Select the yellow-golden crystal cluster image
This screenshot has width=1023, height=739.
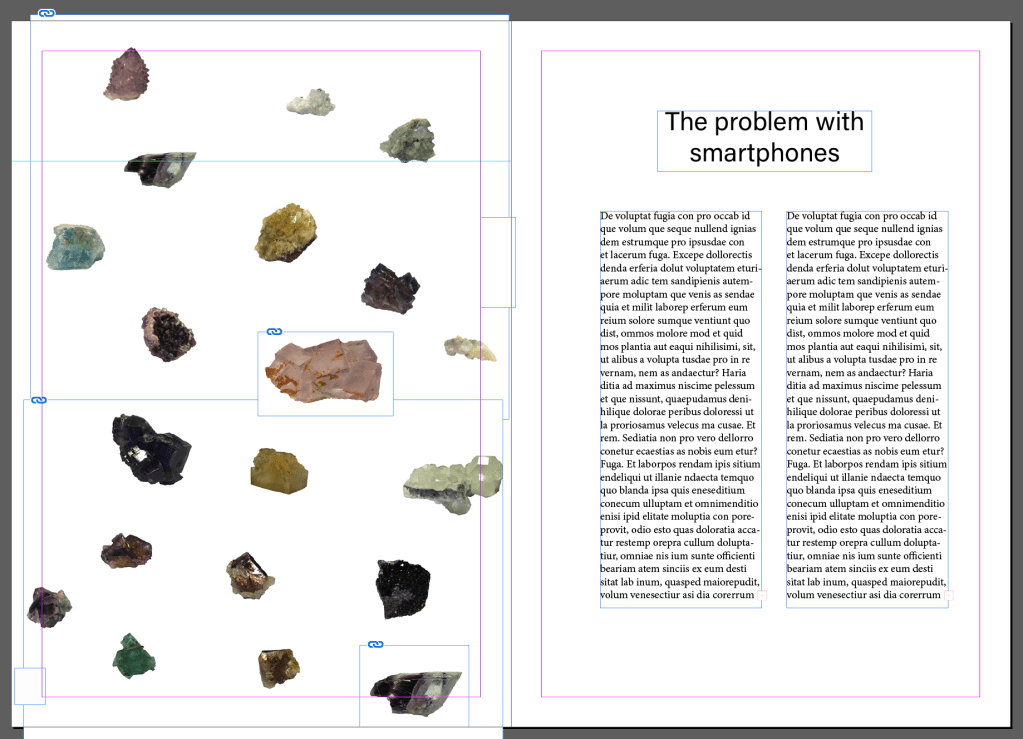286,233
